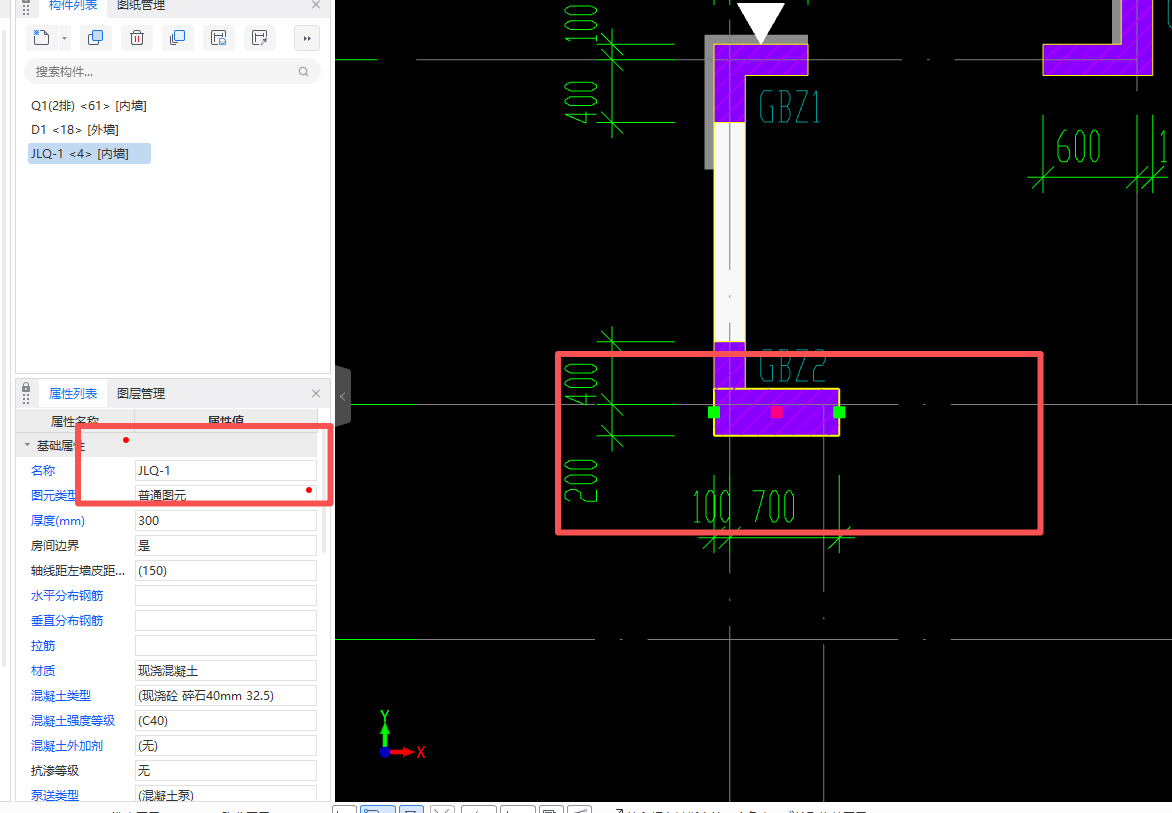Screen dimensions: 1172x813
Task: Open 抗渗等级 value 无
Action: tap(226, 770)
